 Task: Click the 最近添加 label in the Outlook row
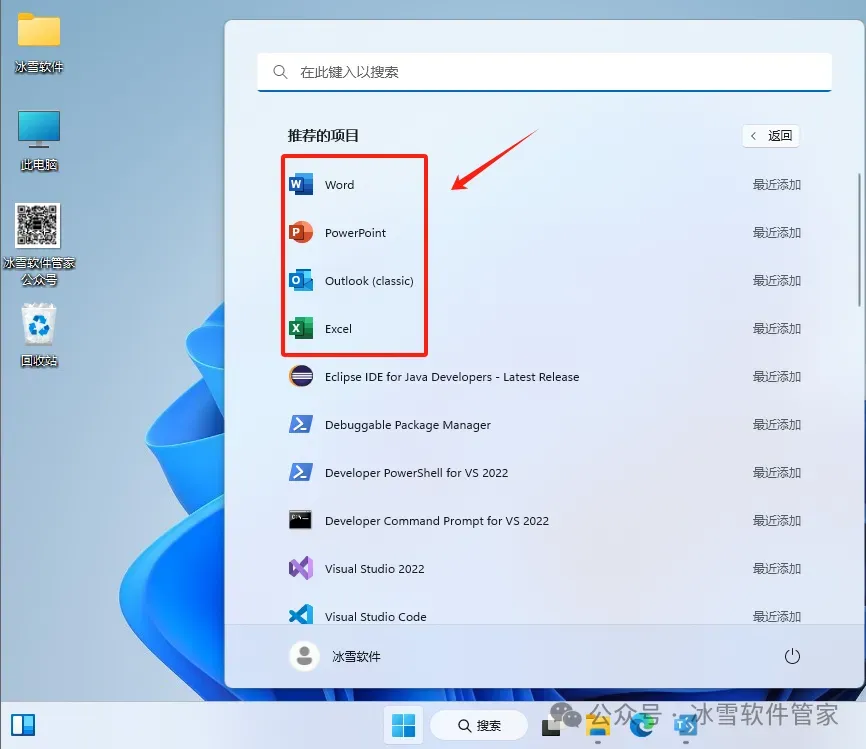coord(777,281)
